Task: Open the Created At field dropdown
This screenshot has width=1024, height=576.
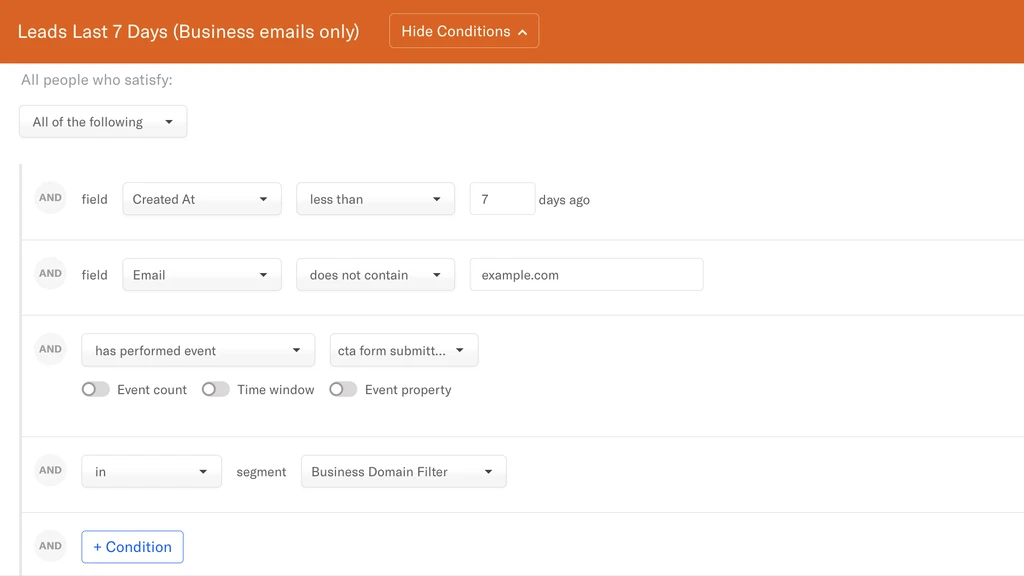Action: coord(202,199)
